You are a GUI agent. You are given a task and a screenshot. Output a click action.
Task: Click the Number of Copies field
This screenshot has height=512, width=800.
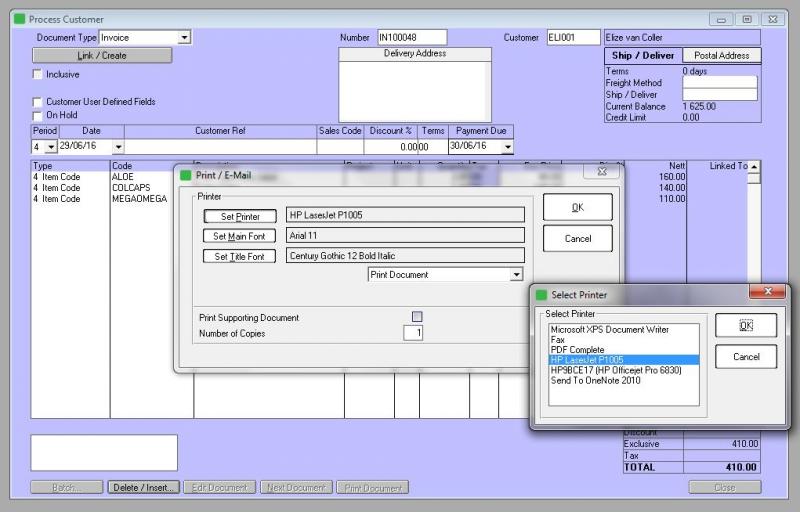(413, 333)
